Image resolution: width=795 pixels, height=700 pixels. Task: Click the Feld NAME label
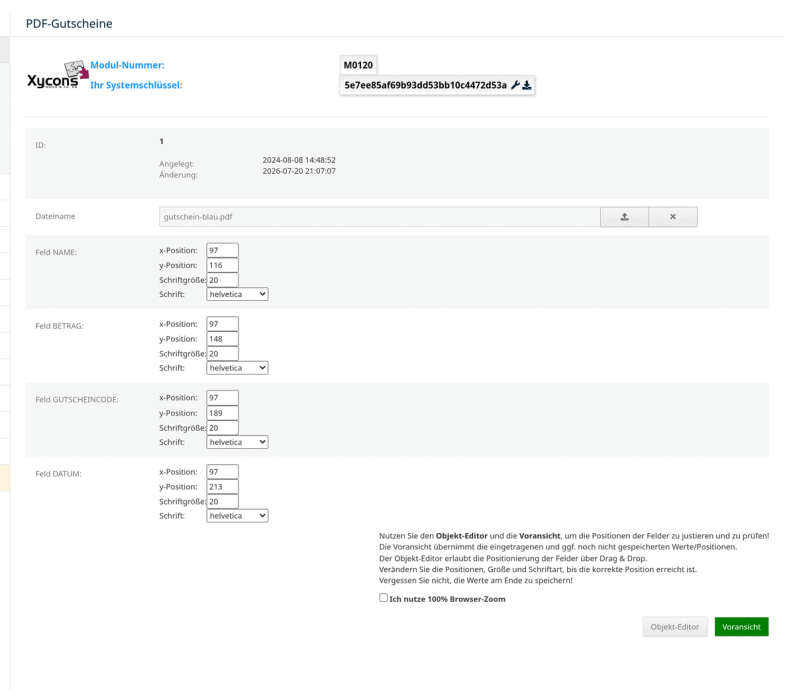[56, 252]
